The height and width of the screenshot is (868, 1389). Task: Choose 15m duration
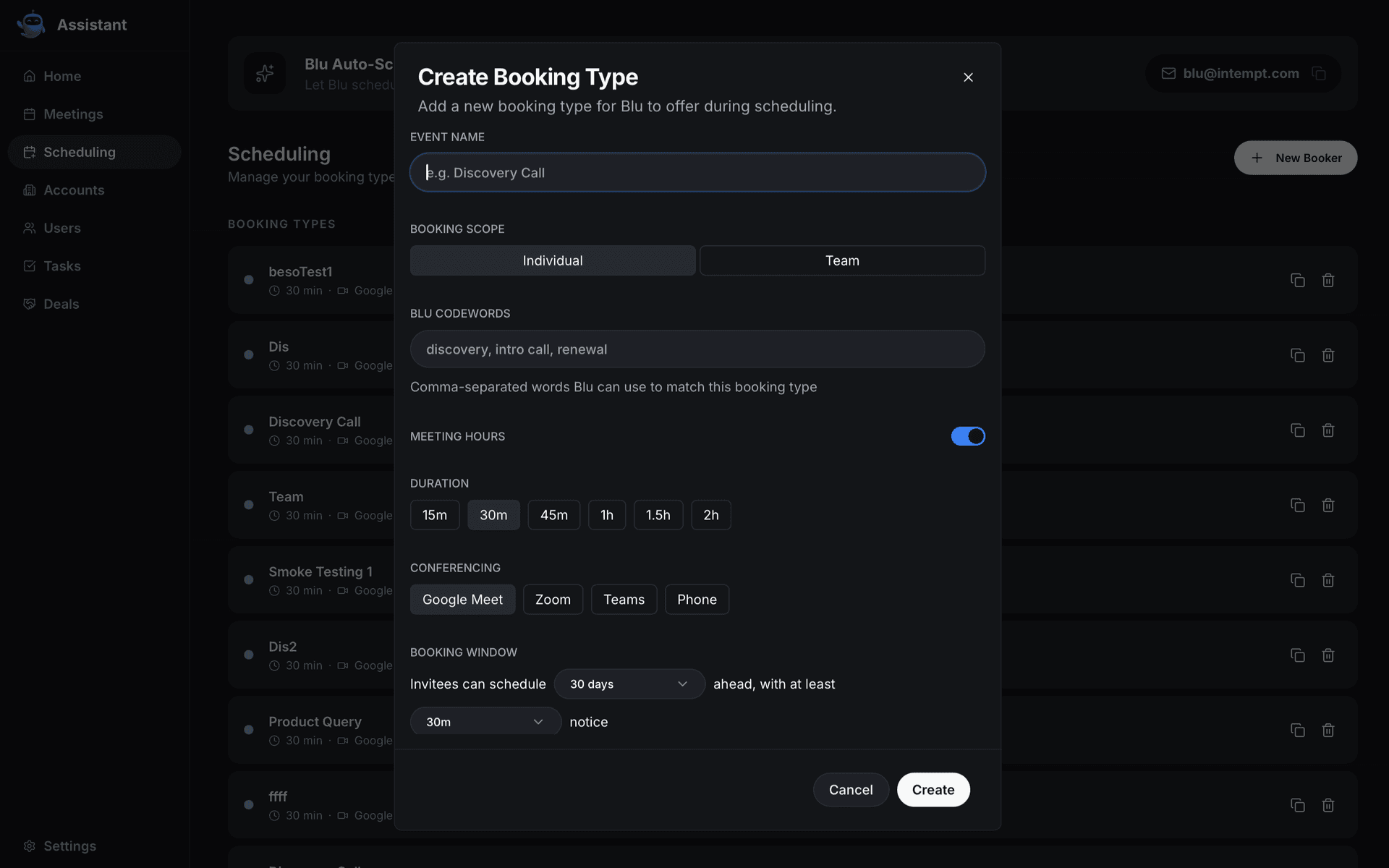coord(435,515)
